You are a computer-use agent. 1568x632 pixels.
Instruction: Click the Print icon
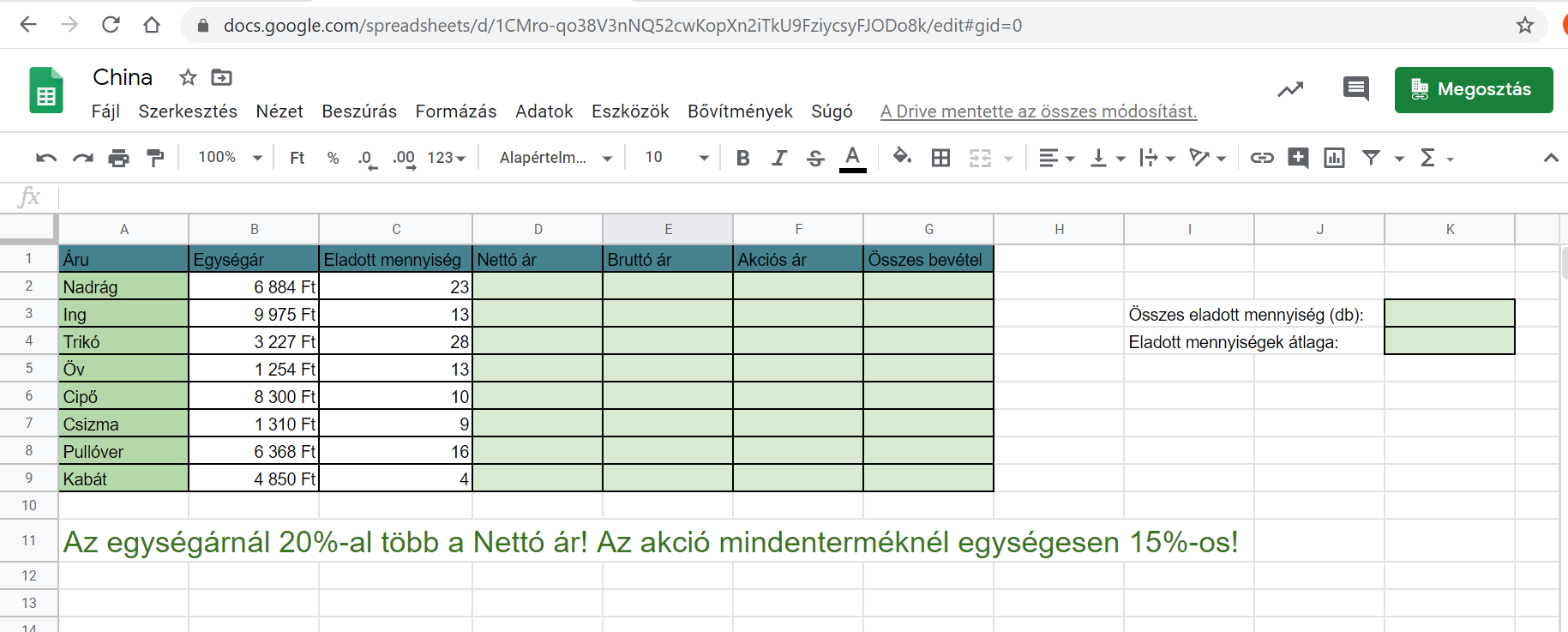coord(118,158)
